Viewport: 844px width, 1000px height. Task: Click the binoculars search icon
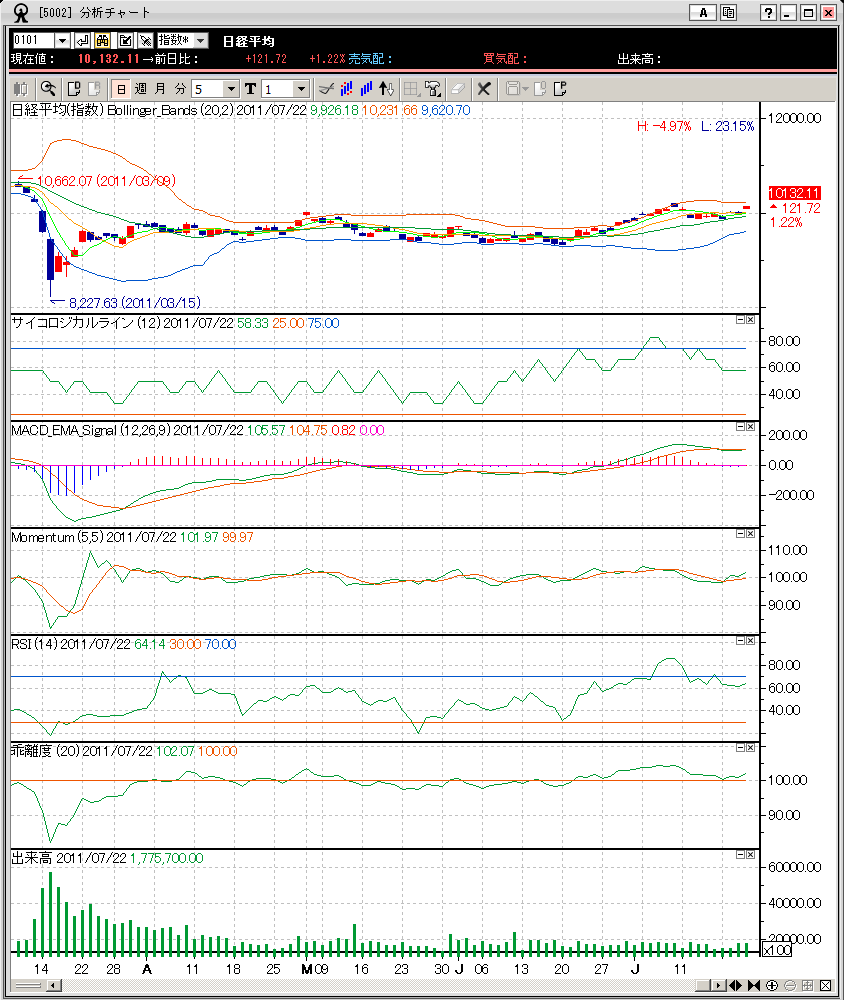tap(102, 40)
